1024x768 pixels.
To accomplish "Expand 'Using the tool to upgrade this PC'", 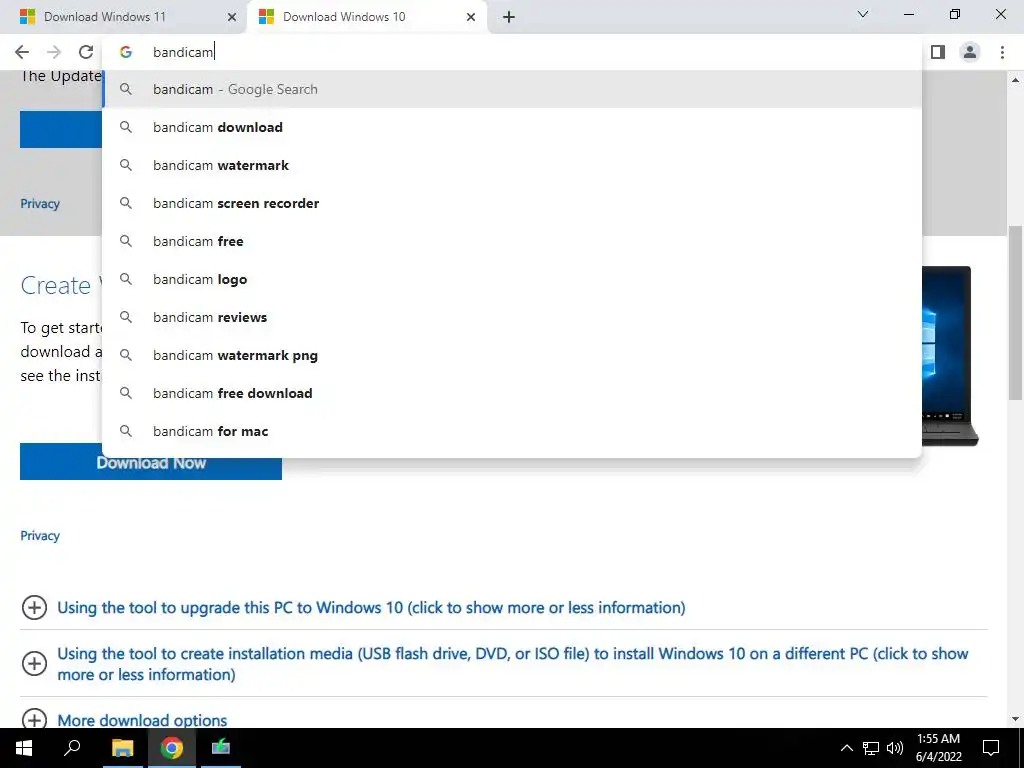I will click(371, 607).
